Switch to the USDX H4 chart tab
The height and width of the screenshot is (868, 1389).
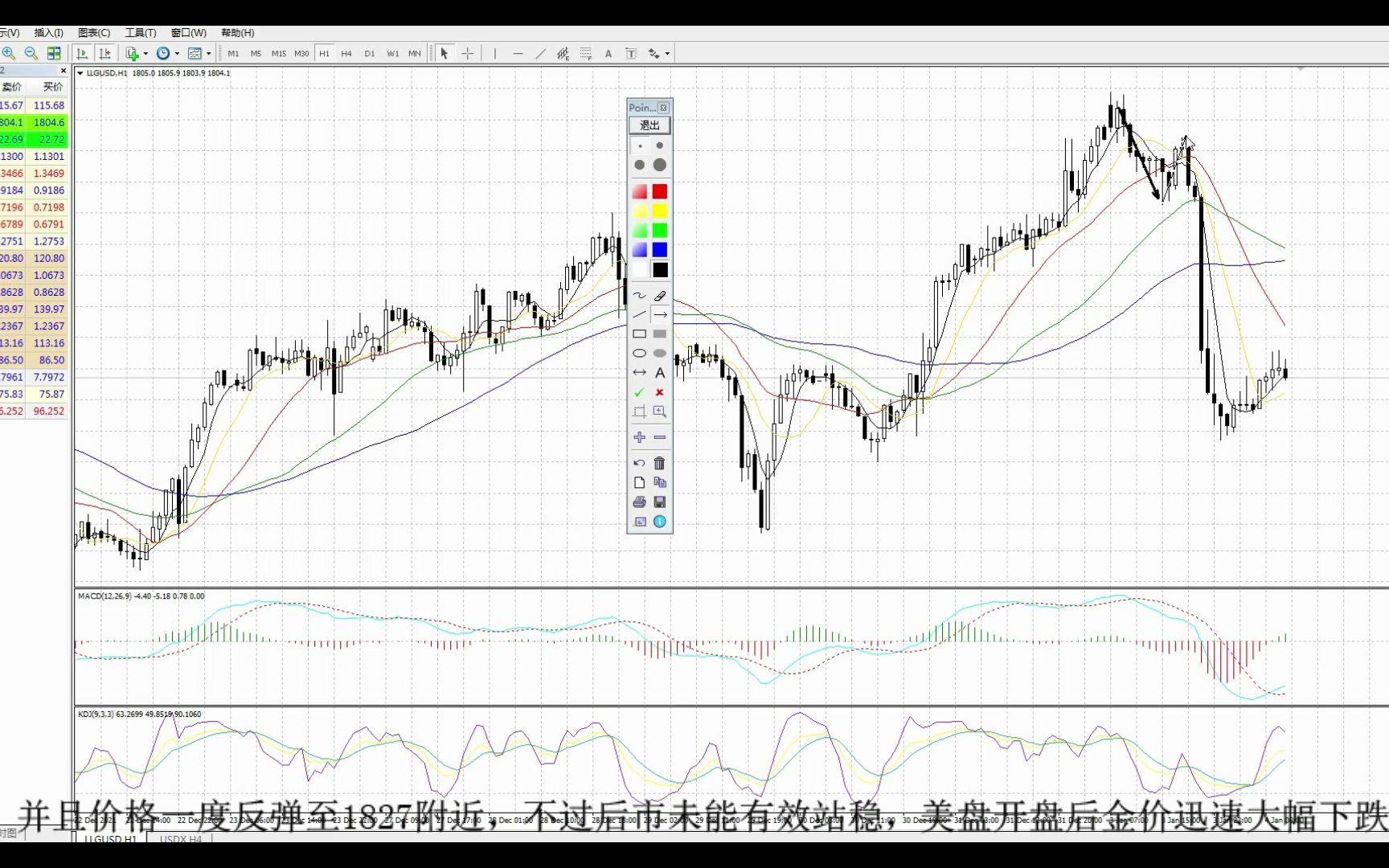tap(180, 838)
